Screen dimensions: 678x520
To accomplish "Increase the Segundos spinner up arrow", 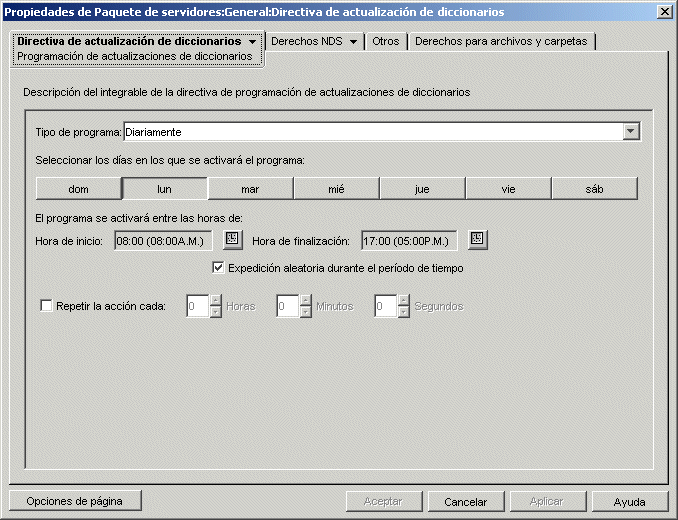I will (x=404, y=300).
